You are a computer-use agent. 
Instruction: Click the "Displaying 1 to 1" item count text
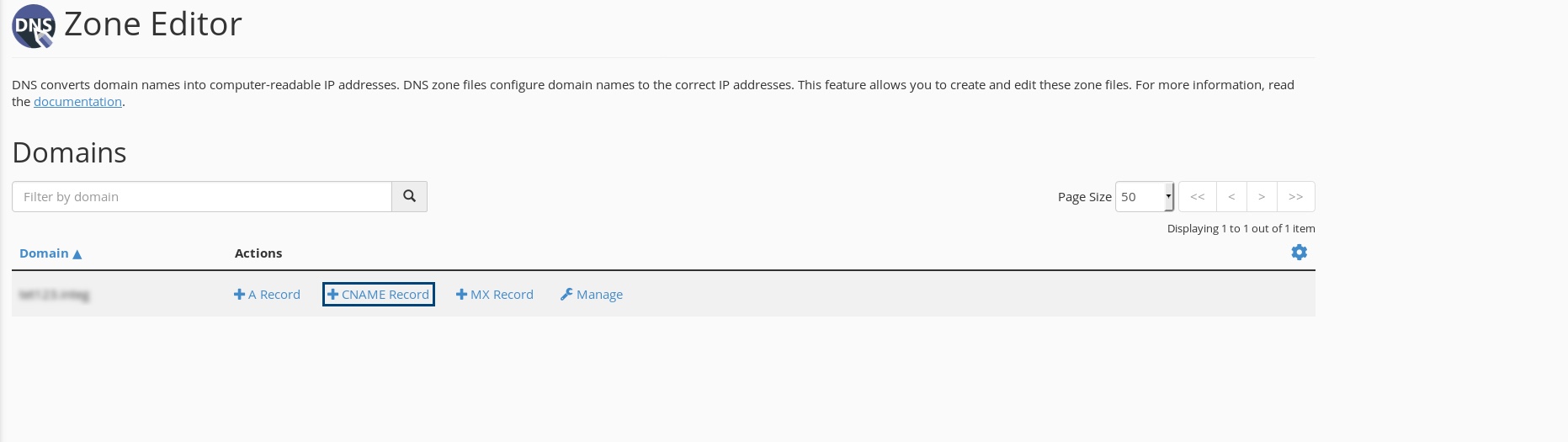(x=1240, y=229)
